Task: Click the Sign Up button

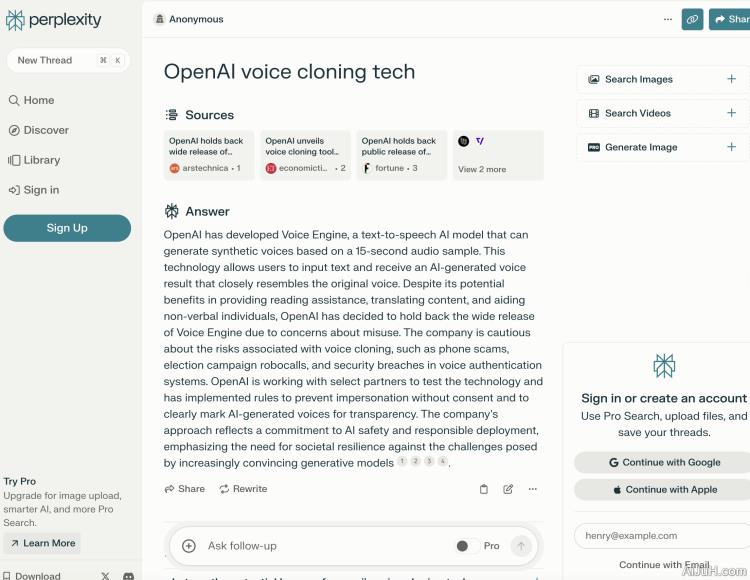Action: click(x=67, y=228)
